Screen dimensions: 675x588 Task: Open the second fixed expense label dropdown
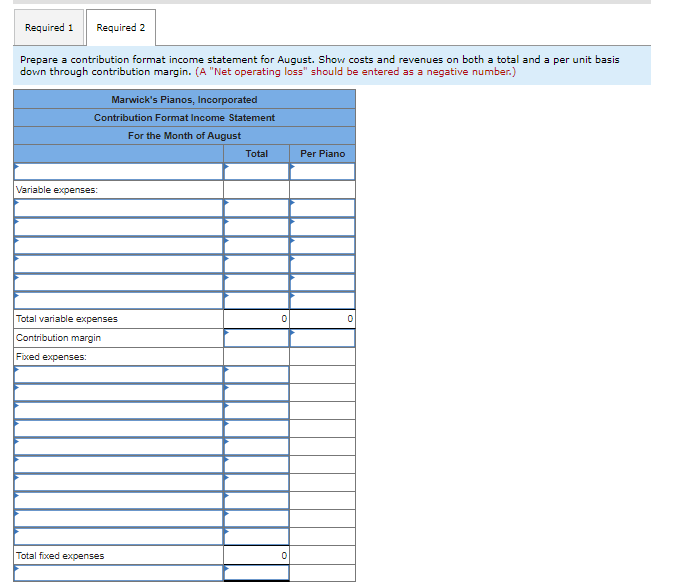[x=118, y=393]
